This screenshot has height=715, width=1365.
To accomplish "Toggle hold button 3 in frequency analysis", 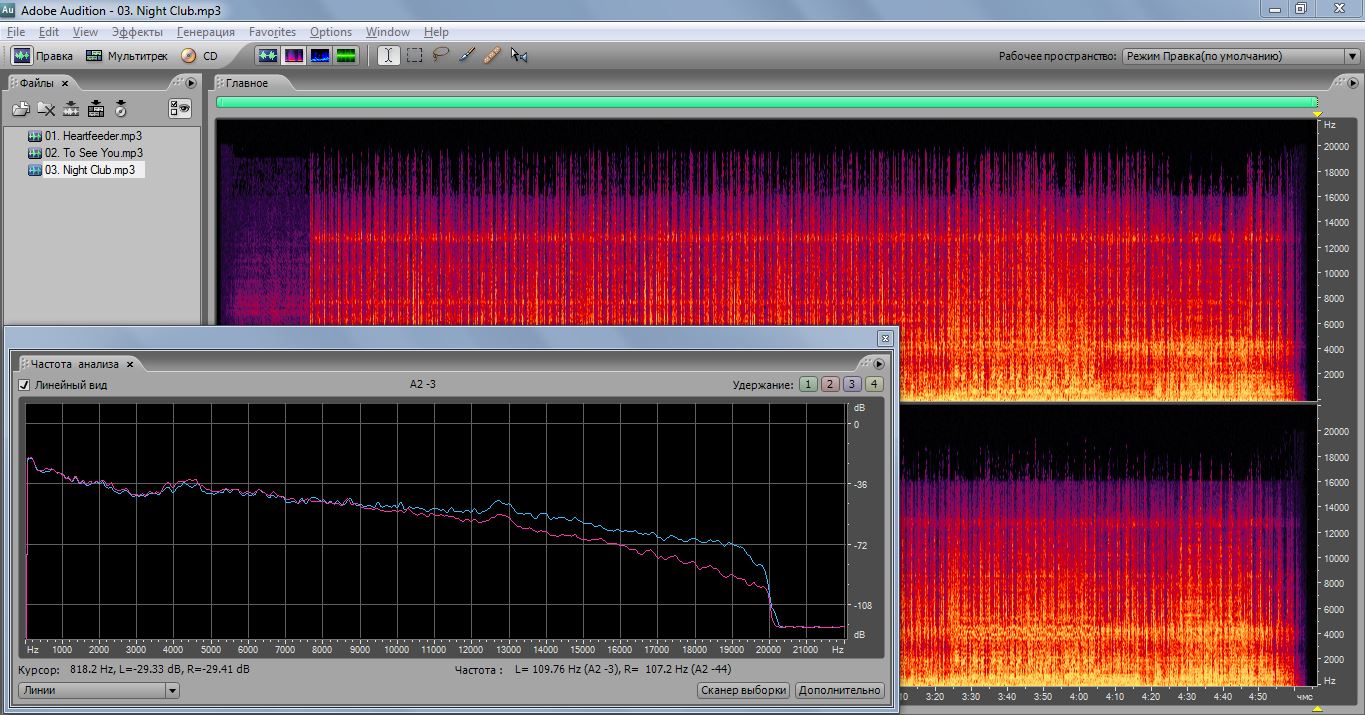I will coord(851,385).
